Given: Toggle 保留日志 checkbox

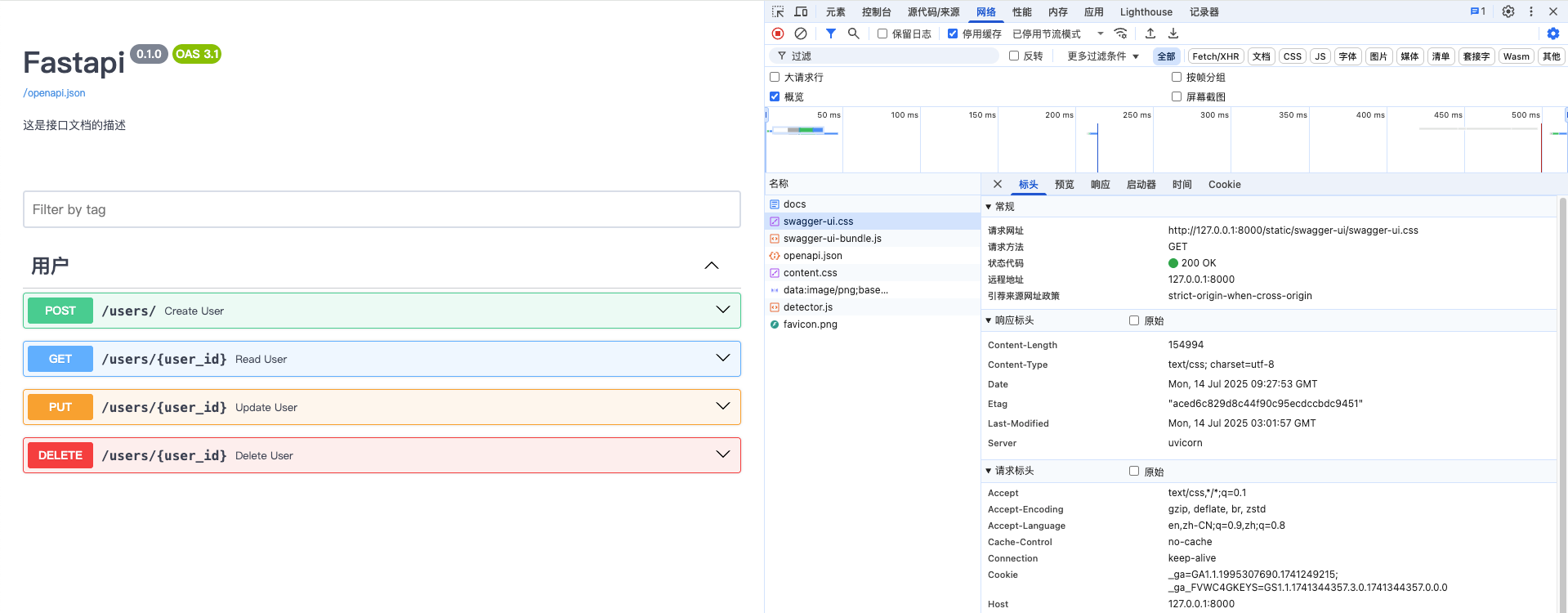Looking at the screenshot, I should 882,34.
